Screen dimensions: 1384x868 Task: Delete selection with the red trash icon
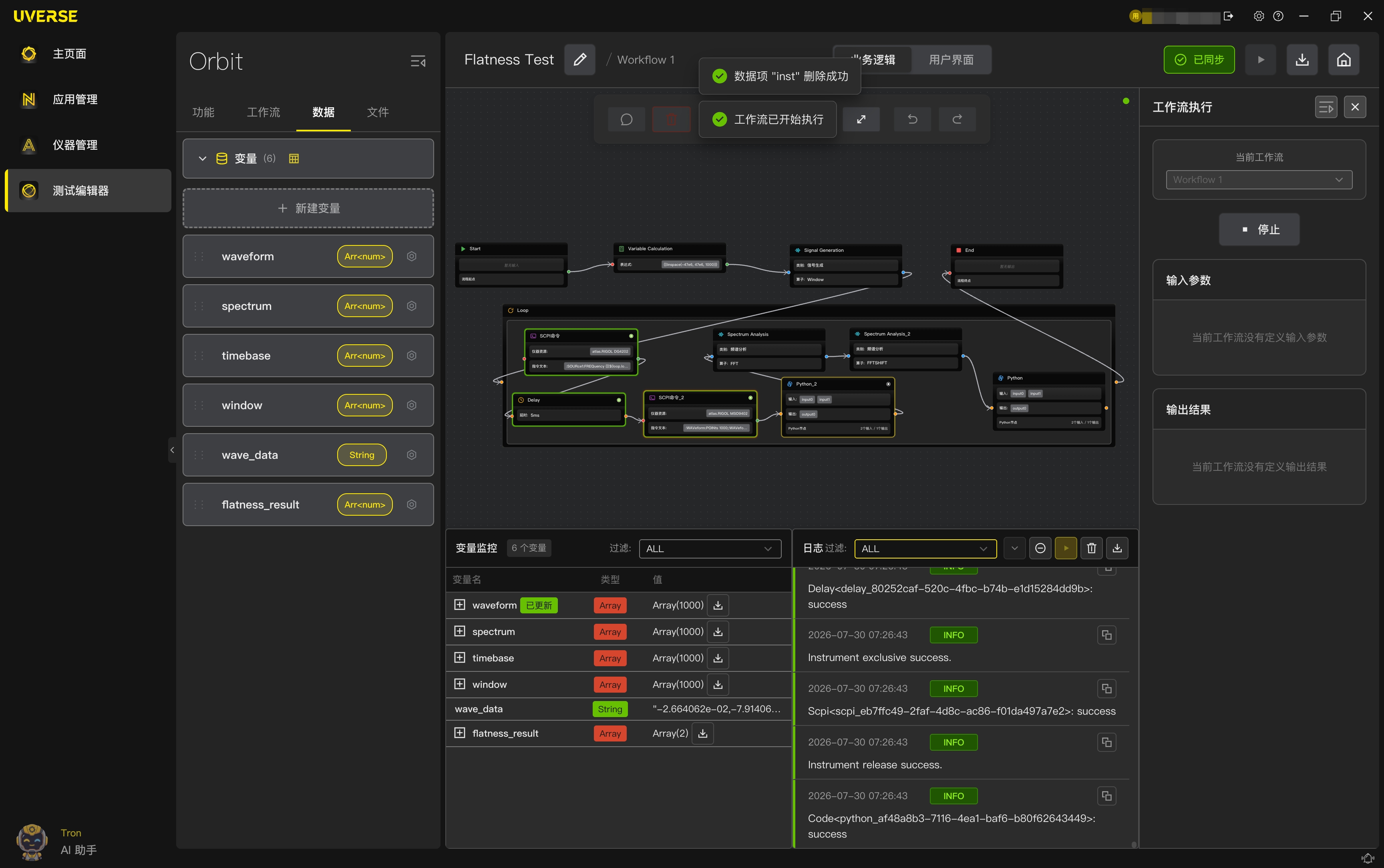[x=671, y=119]
